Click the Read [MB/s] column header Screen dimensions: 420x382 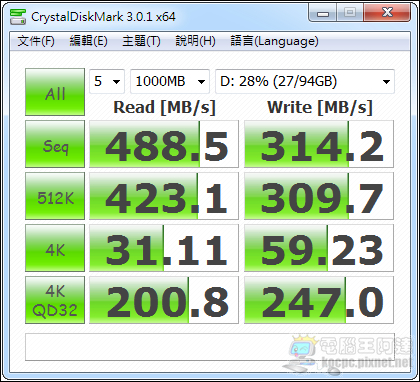click(x=164, y=108)
